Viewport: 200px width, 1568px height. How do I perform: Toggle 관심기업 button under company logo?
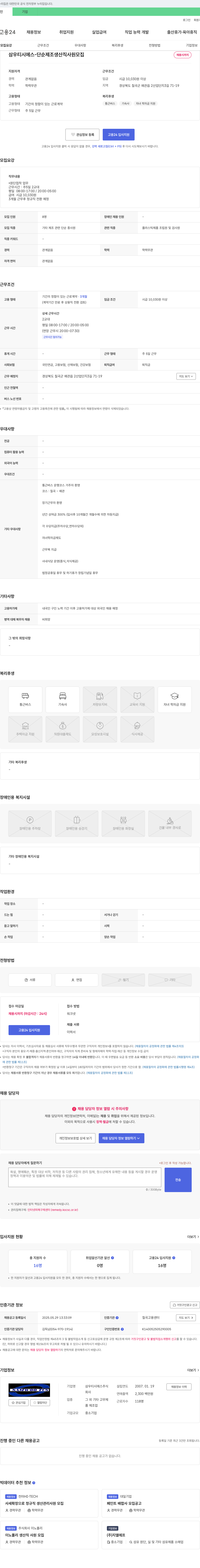point(18,1402)
